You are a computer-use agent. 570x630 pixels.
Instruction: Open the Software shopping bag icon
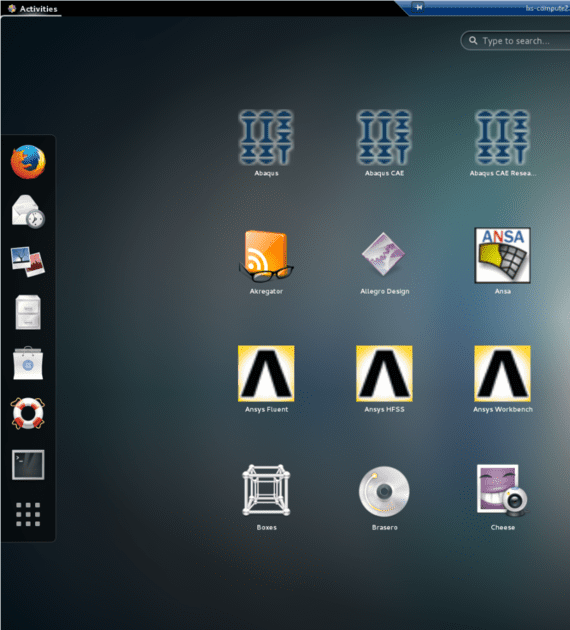(x=28, y=363)
